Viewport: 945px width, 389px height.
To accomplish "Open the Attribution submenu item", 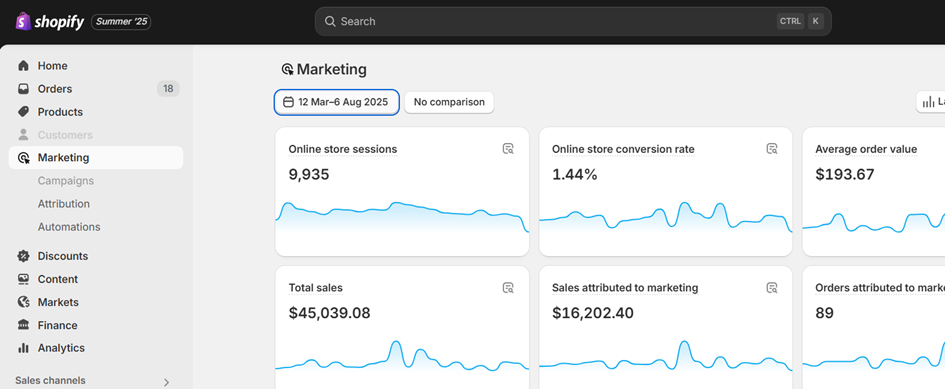I will coord(64,204).
